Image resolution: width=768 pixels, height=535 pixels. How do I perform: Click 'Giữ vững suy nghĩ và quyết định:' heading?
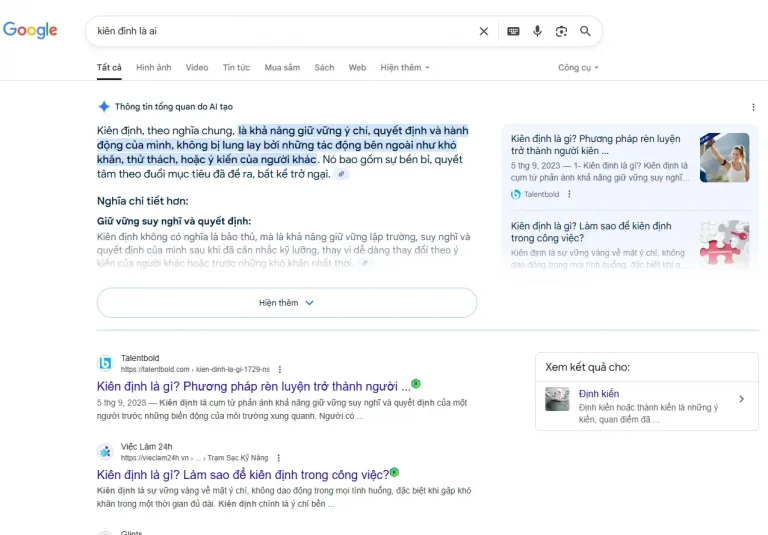tap(174, 221)
